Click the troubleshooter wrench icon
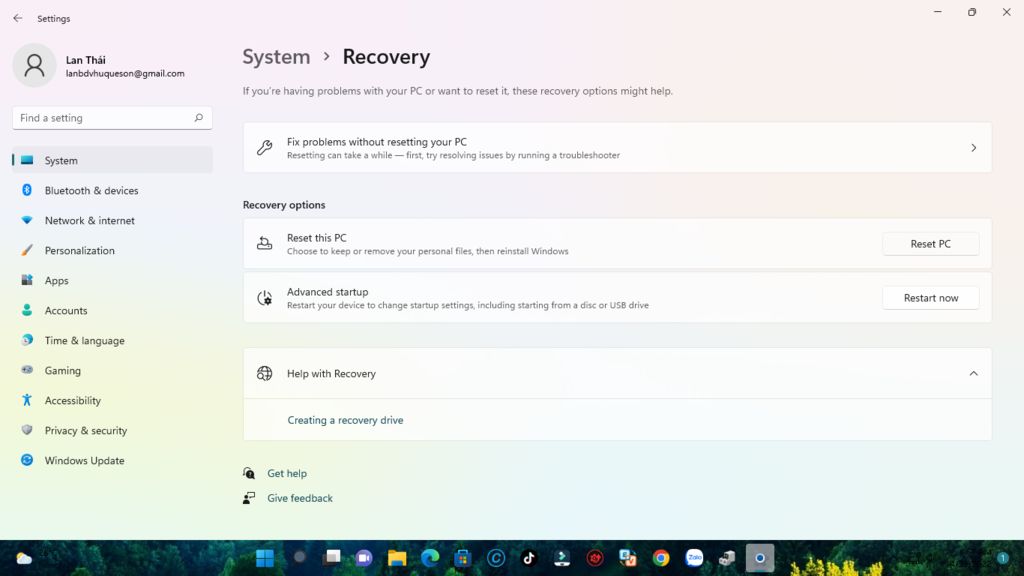Image resolution: width=1024 pixels, height=576 pixels. (x=264, y=148)
